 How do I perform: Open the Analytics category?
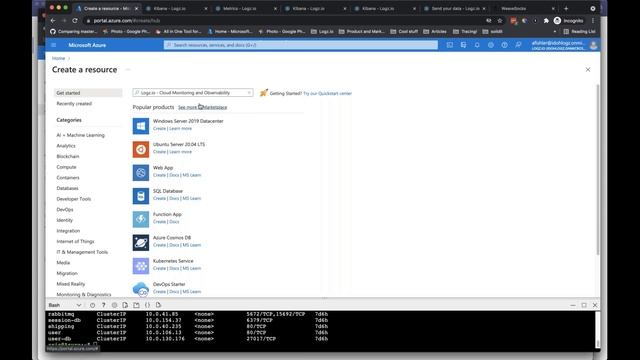click(x=66, y=146)
